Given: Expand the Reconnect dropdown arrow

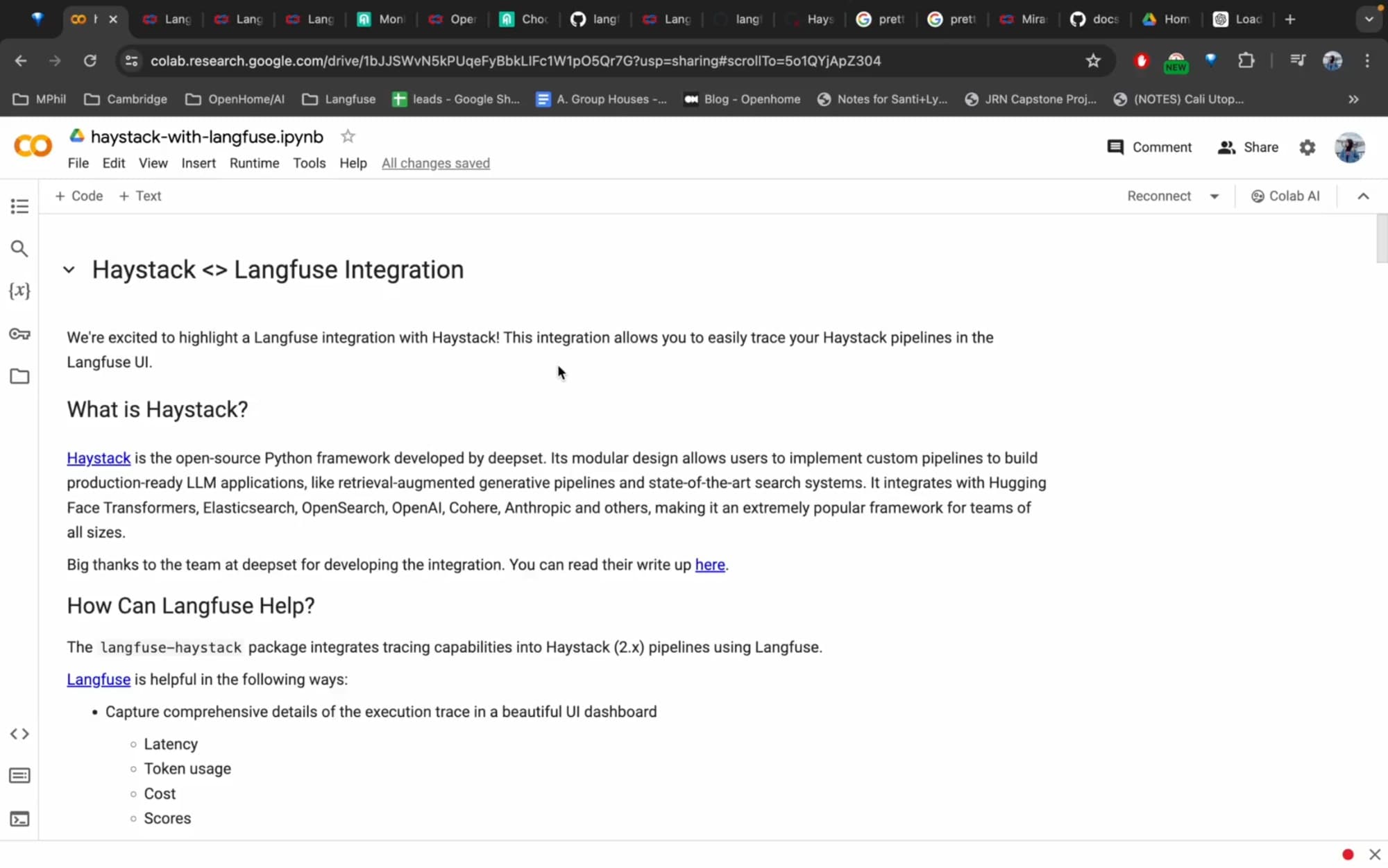Looking at the screenshot, I should 1214,196.
